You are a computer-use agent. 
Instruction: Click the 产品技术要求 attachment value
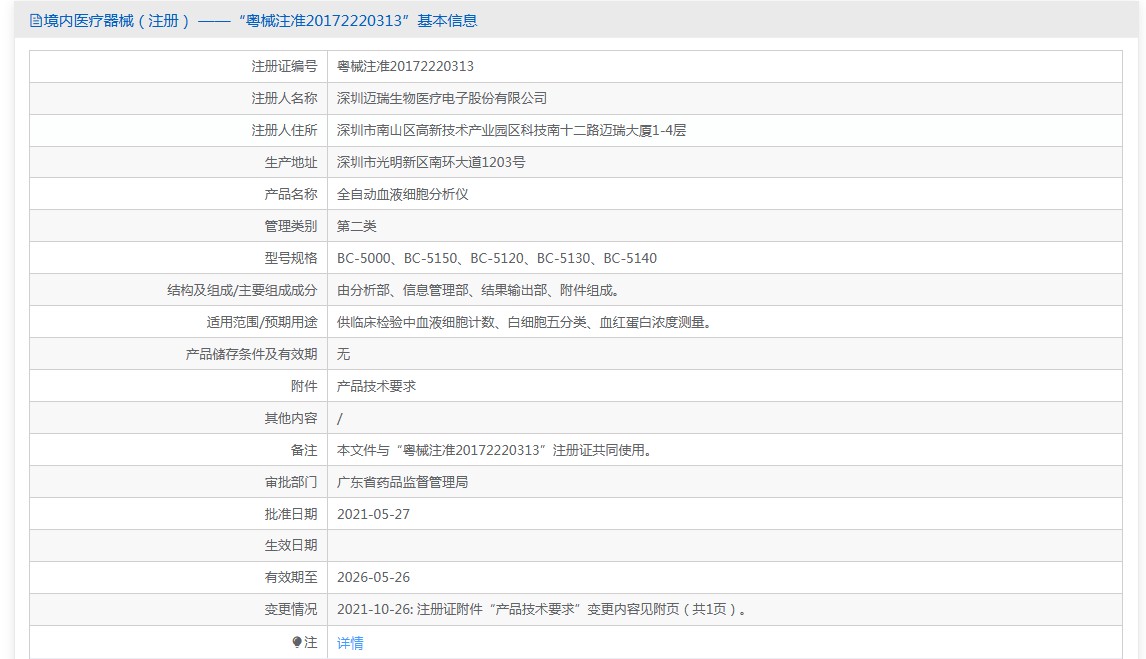[x=376, y=386]
